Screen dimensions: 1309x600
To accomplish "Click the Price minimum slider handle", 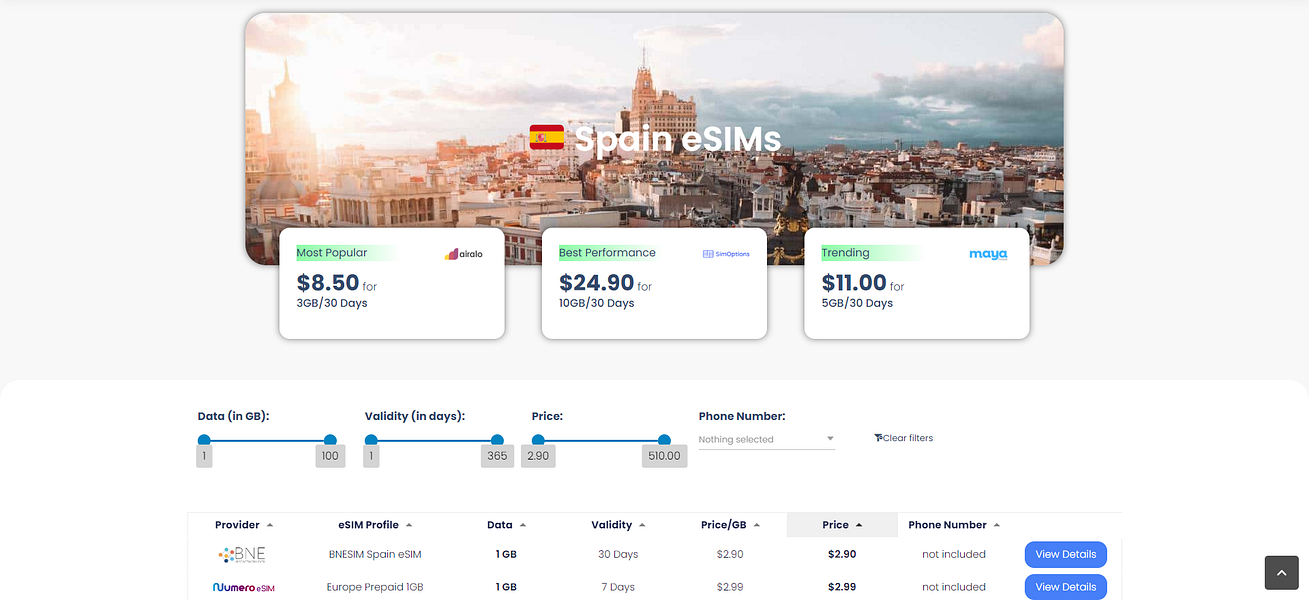I will [538, 440].
